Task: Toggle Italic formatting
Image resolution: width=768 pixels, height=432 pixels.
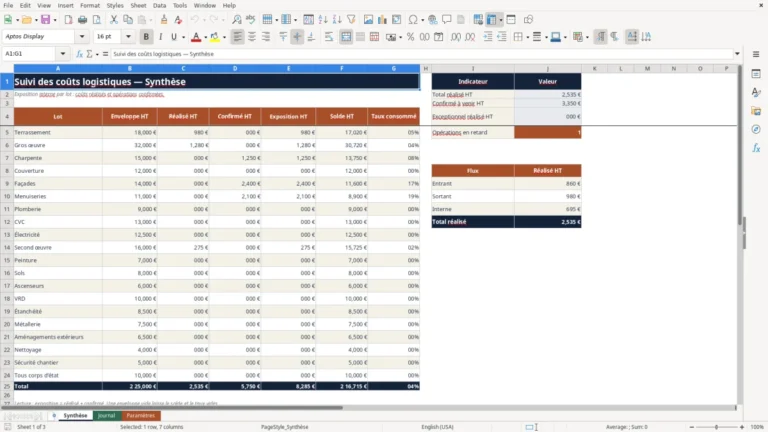Action: pos(160,37)
